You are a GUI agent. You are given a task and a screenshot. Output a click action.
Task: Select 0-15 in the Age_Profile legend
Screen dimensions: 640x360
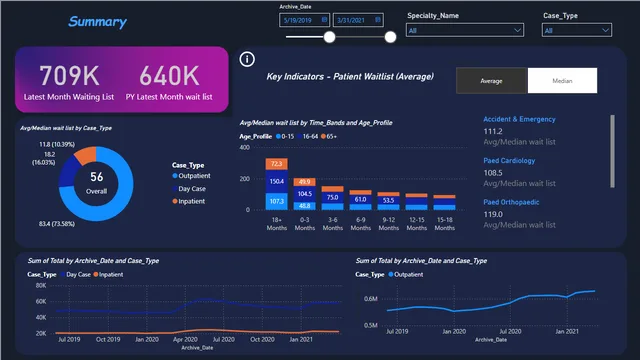tap(285, 136)
